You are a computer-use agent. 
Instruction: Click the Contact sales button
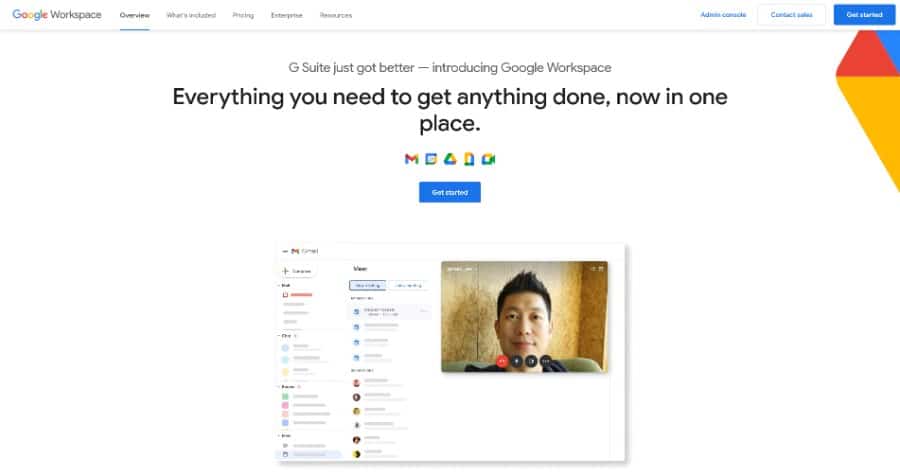[x=792, y=15]
